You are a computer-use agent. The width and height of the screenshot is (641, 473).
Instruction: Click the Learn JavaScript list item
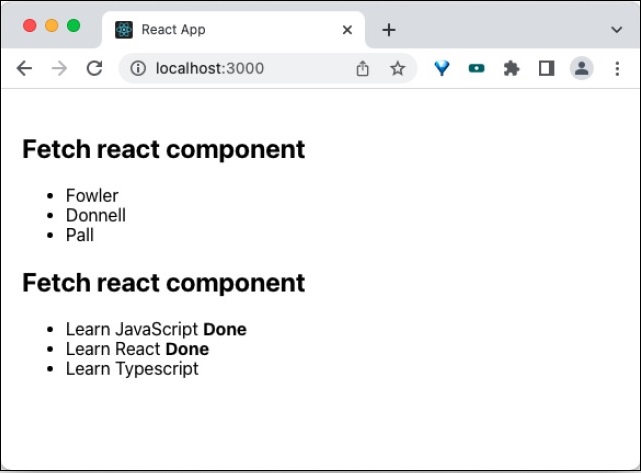click(x=132, y=329)
